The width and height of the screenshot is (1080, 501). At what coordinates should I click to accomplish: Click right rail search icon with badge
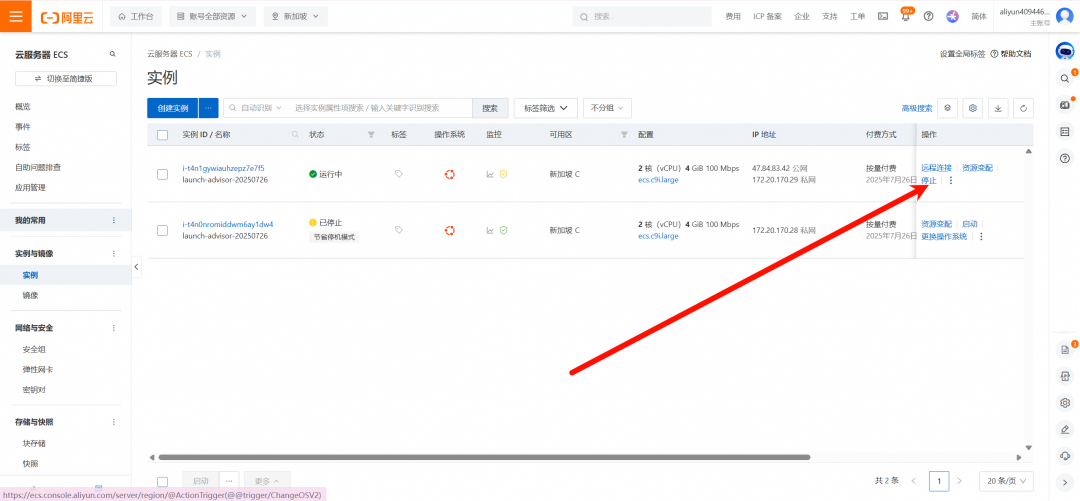pyautogui.click(x=1065, y=78)
